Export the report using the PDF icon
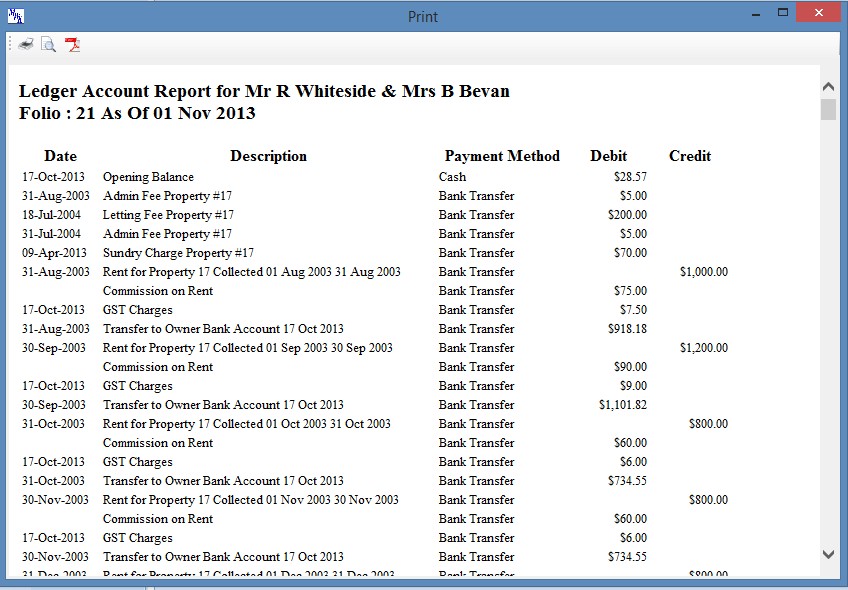This screenshot has height=590, width=848. pos(71,45)
